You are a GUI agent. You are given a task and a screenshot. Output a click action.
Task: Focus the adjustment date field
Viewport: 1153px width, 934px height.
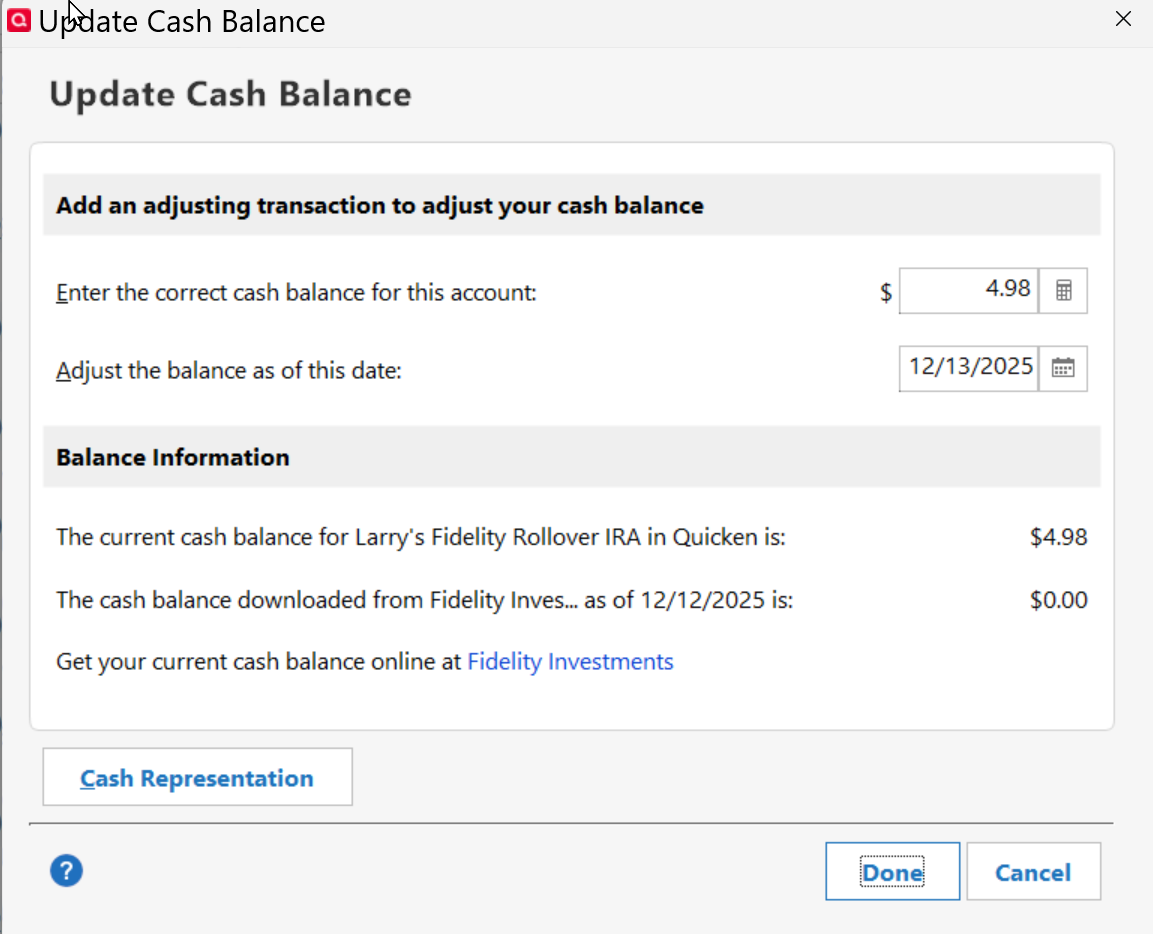[968, 368]
